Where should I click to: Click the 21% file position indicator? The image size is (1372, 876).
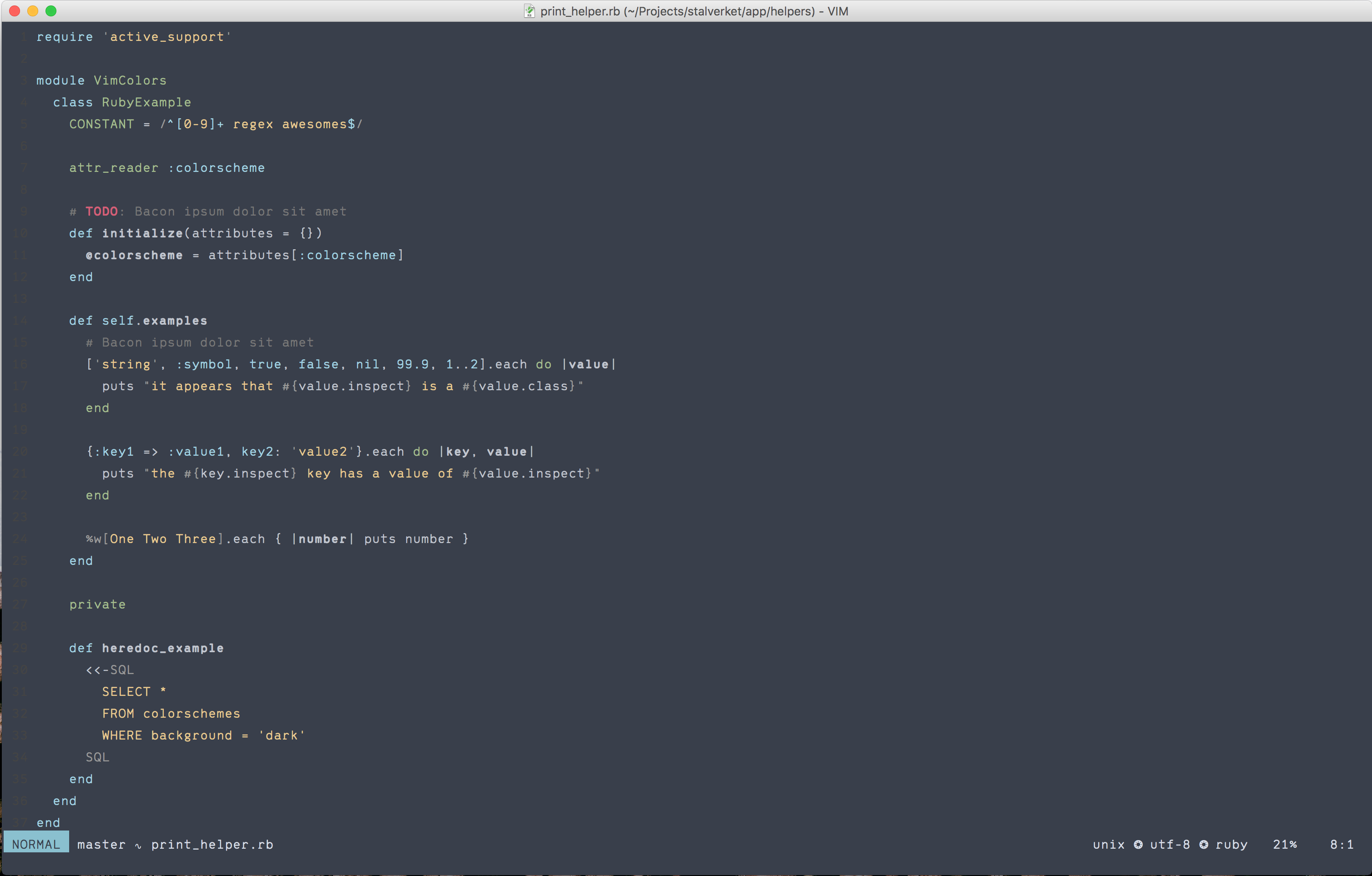(x=1284, y=844)
